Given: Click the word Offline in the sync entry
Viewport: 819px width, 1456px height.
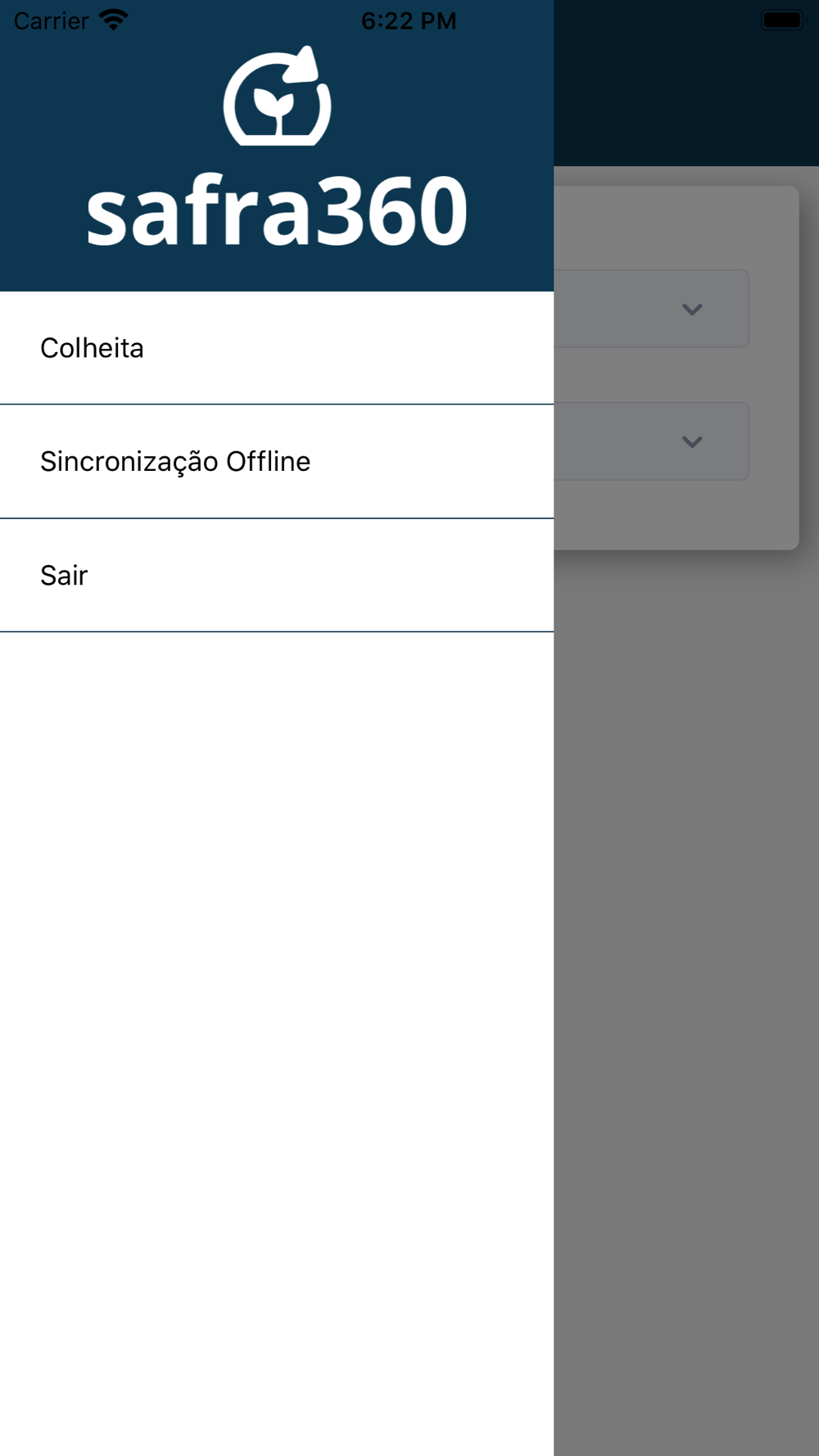Looking at the screenshot, I should click(269, 461).
